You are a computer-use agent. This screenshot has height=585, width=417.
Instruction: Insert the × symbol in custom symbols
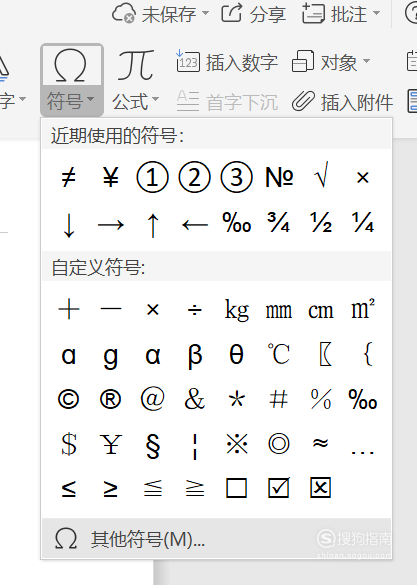click(x=153, y=310)
